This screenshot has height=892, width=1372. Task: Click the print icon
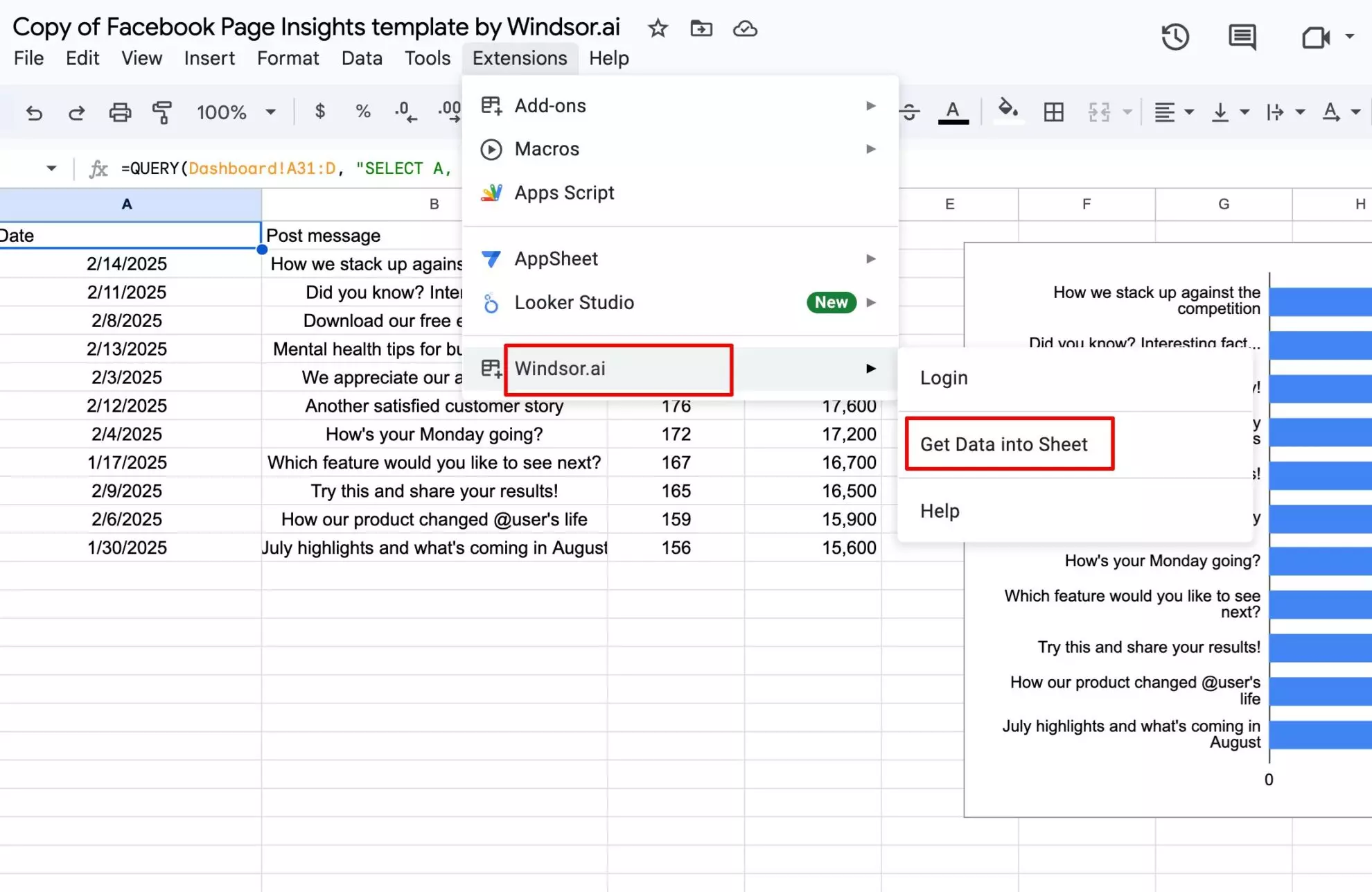click(x=119, y=112)
